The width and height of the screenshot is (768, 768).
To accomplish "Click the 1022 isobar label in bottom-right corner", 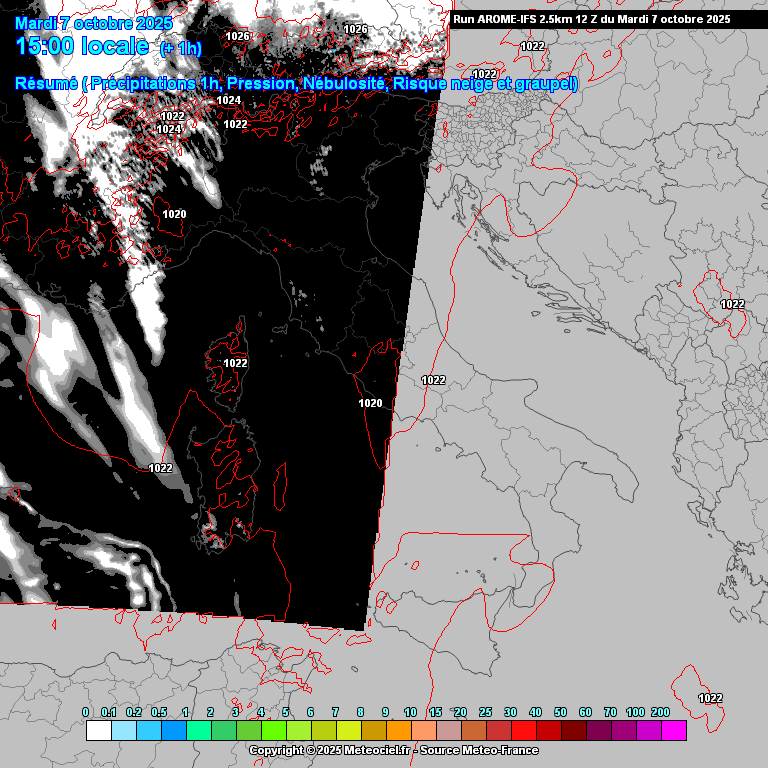I will (710, 698).
